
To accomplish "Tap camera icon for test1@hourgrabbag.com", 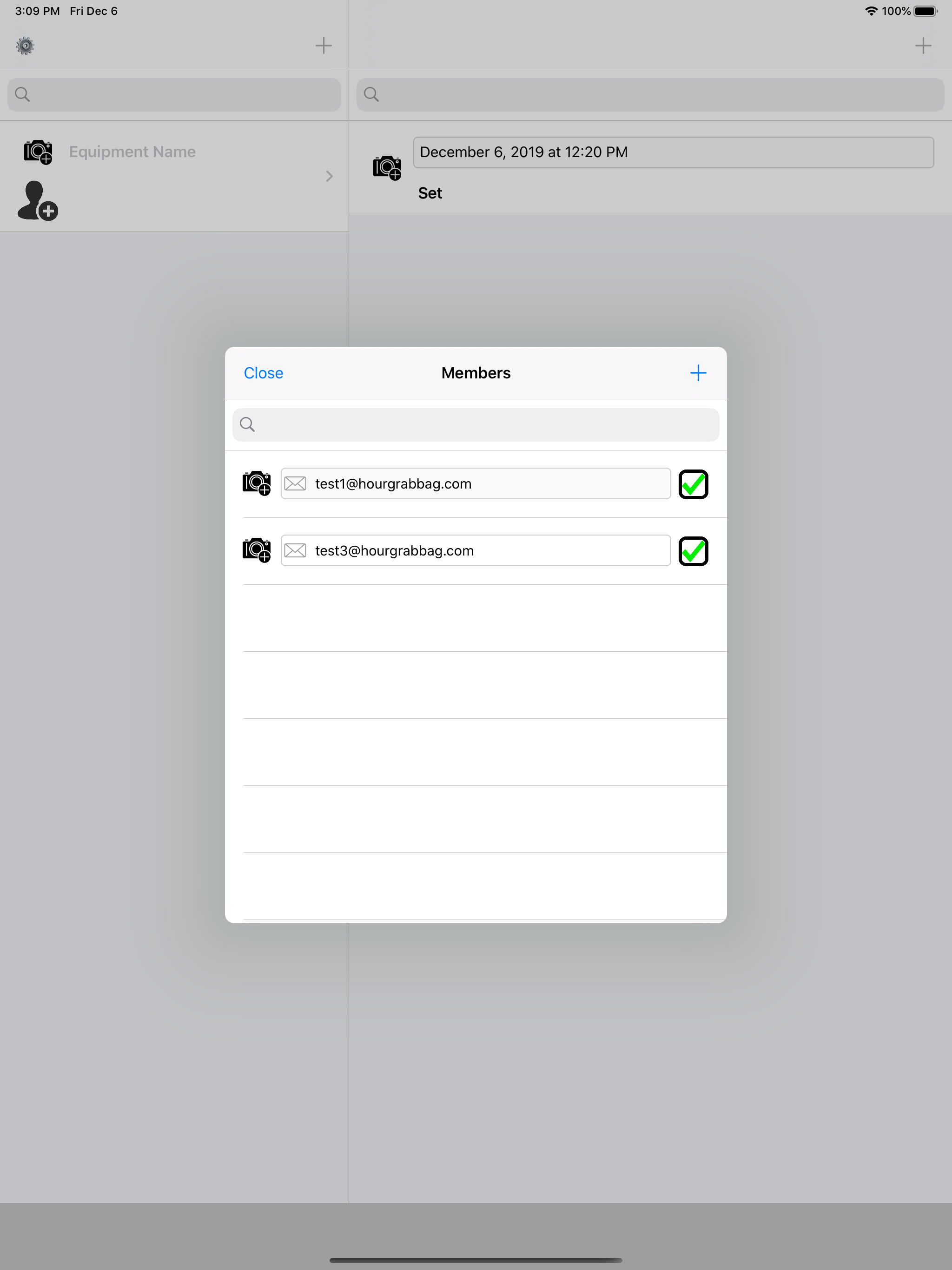I will coord(257,483).
